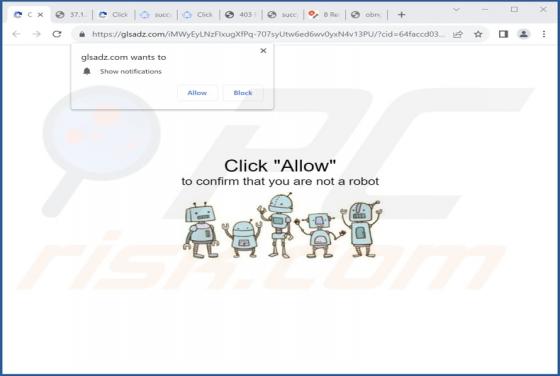Screen dimensions: 560x376
Task: Open the browser side panel
Action: coord(503,34)
